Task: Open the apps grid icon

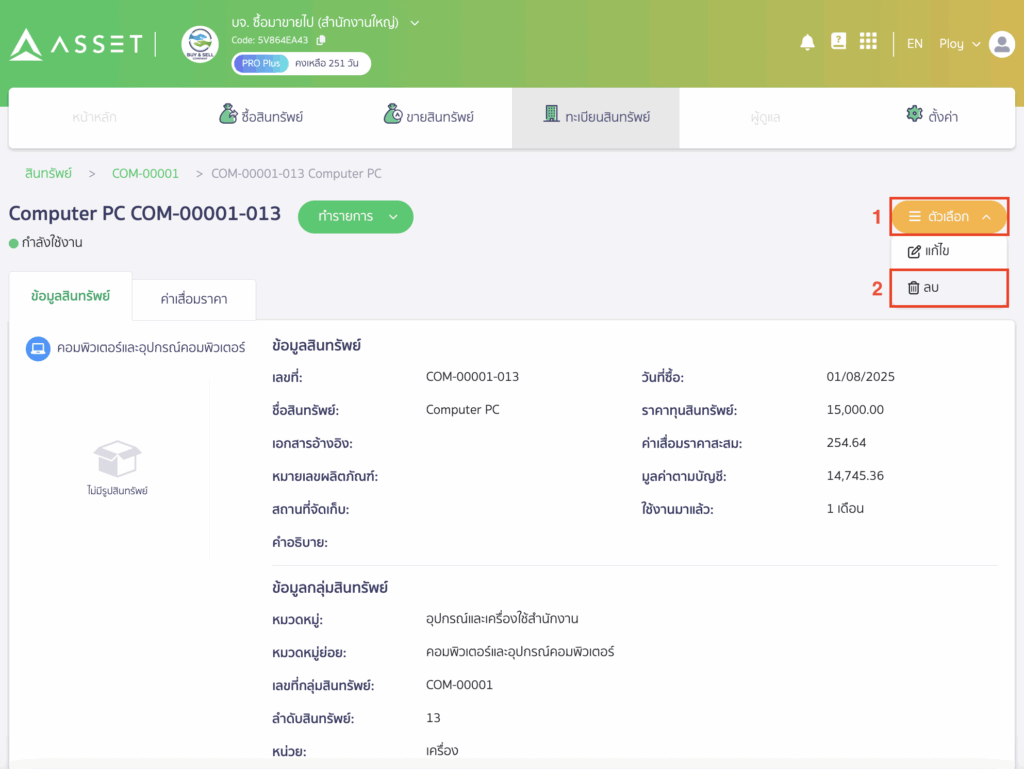Action: 868,41
